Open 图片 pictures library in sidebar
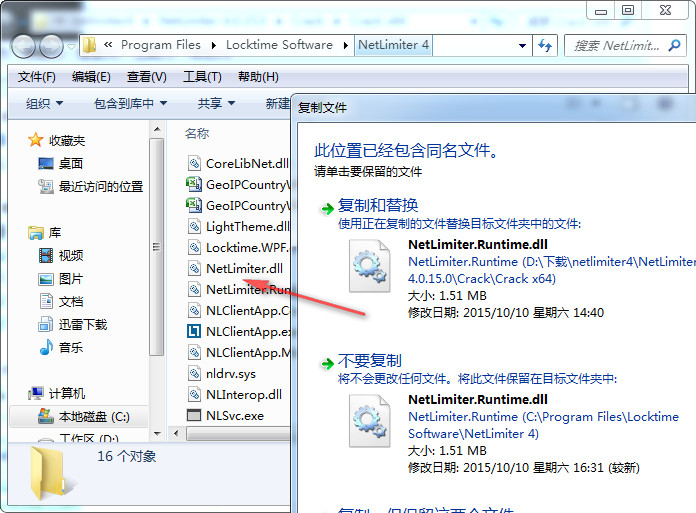 pyautogui.click(x=61, y=279)
